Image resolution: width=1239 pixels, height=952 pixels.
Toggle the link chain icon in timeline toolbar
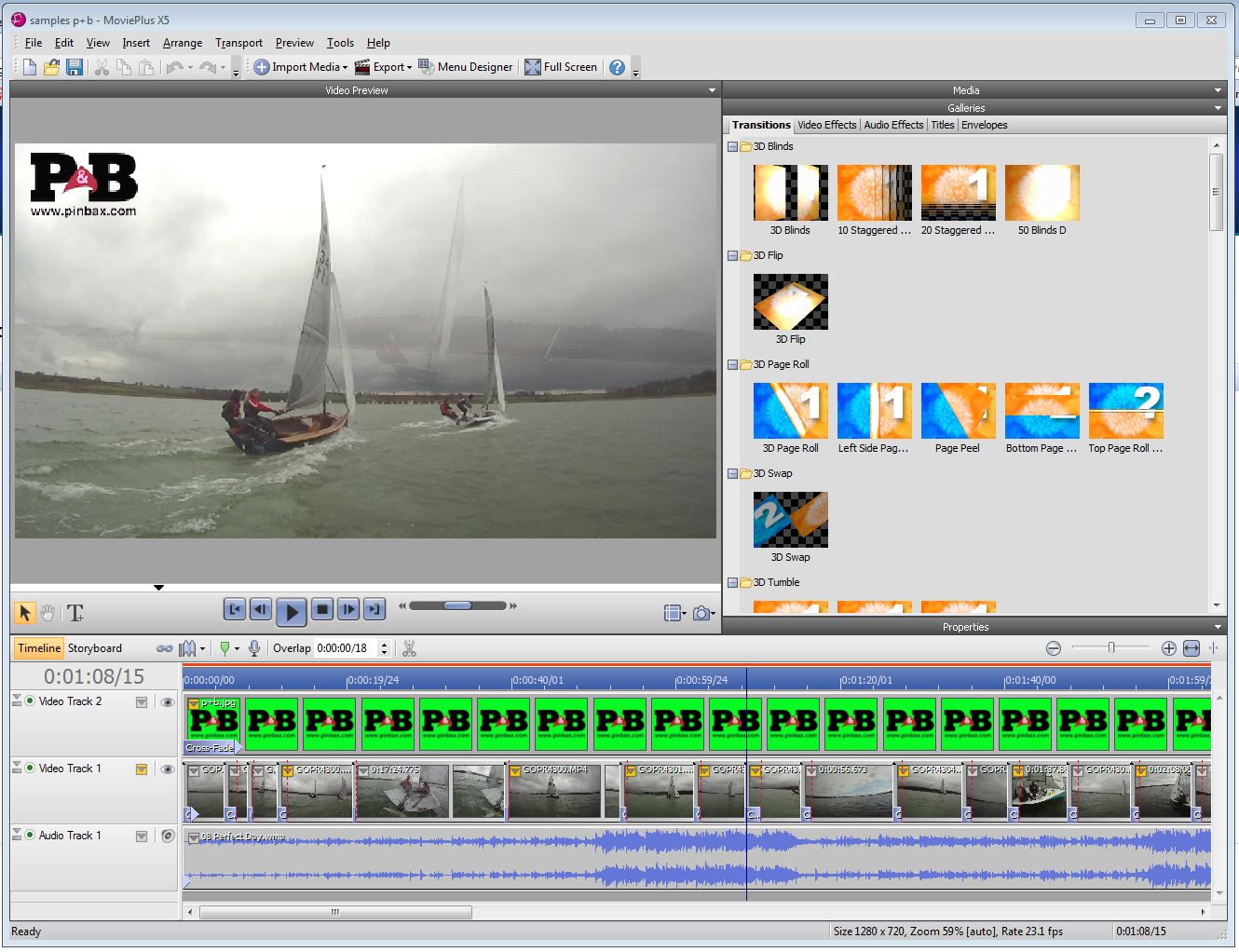coord(164,648)
